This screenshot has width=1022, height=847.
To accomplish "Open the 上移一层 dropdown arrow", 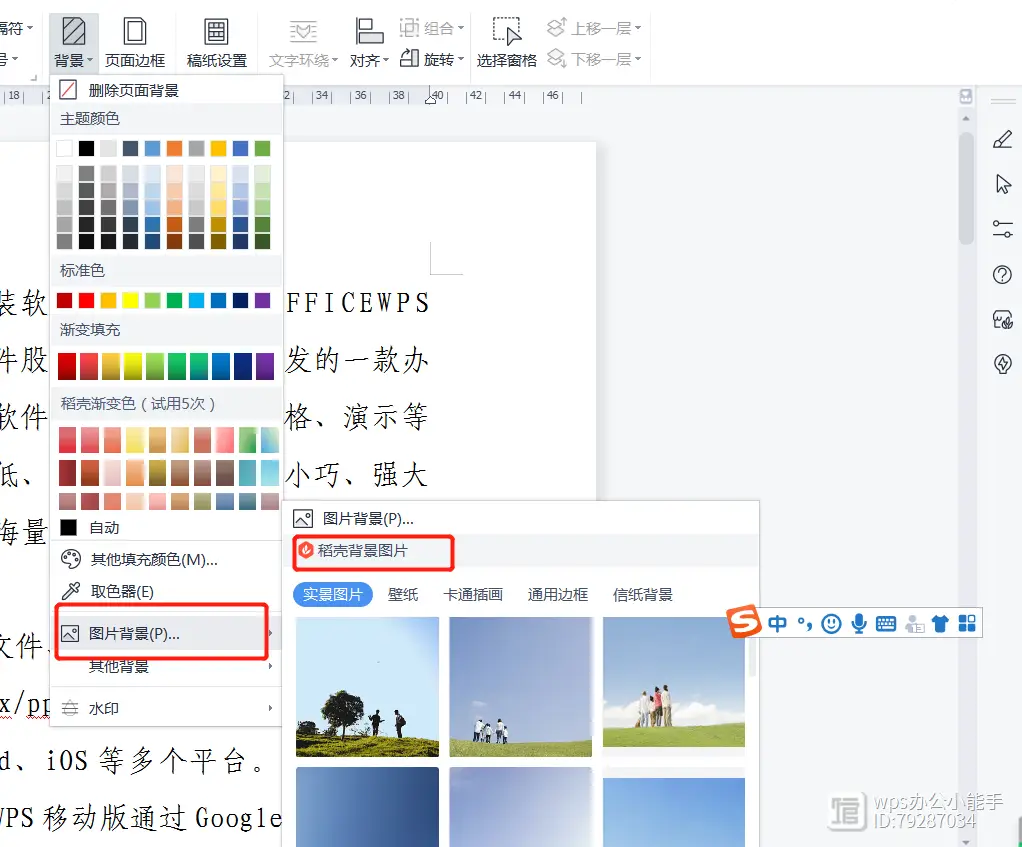I will tap(638, 28).
